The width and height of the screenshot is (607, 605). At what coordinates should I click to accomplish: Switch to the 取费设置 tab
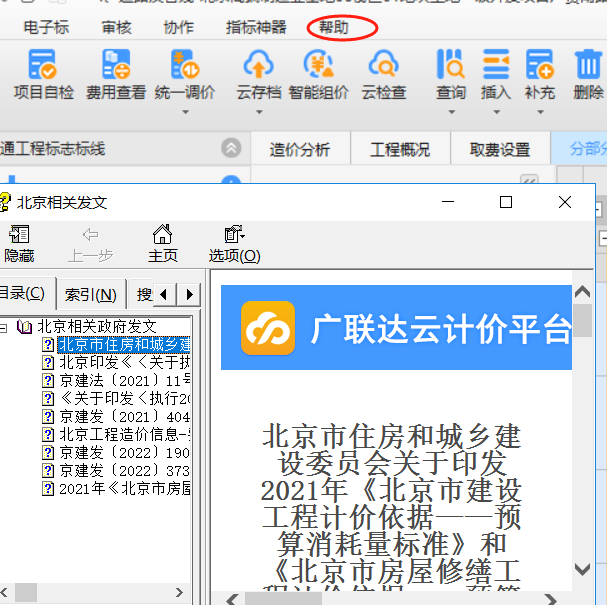tap(500, 149)
